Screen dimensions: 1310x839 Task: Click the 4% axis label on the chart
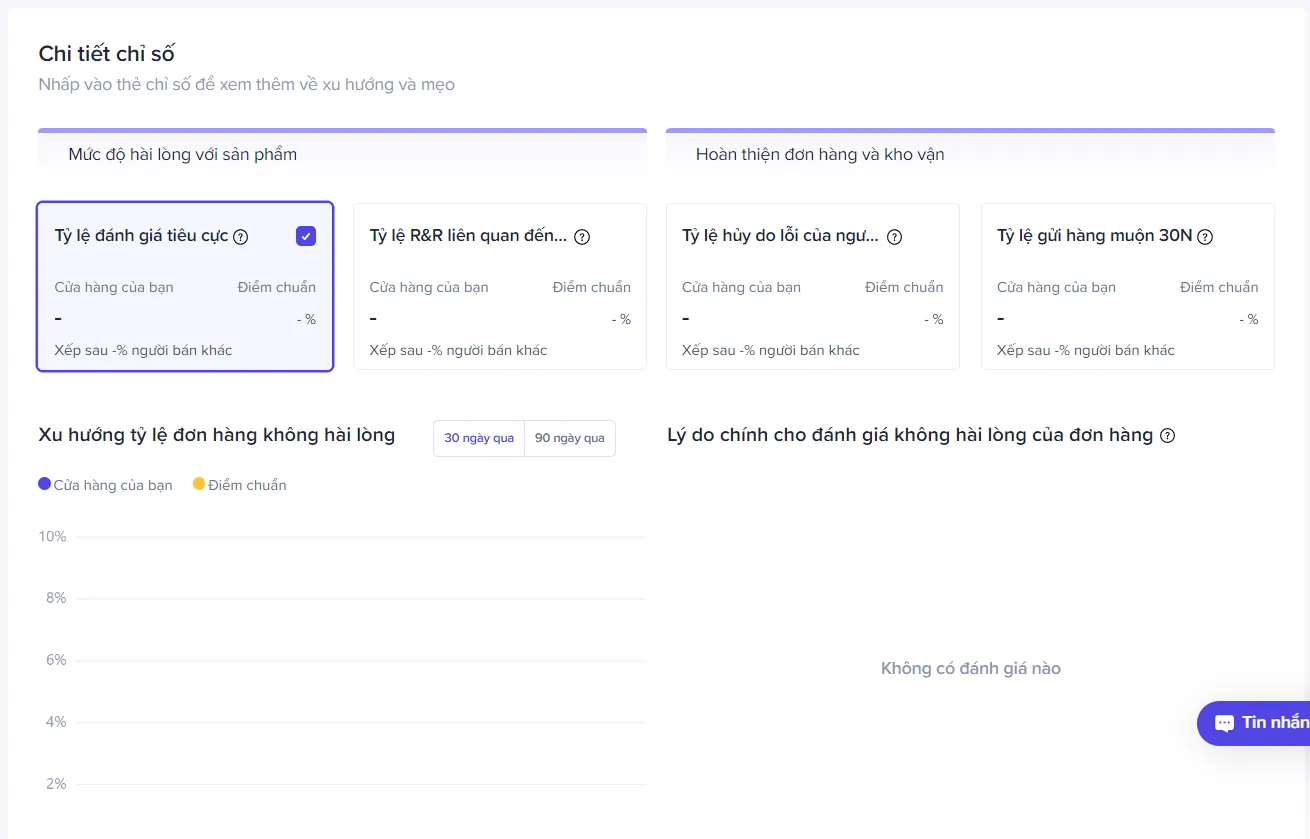coord(56,722)
